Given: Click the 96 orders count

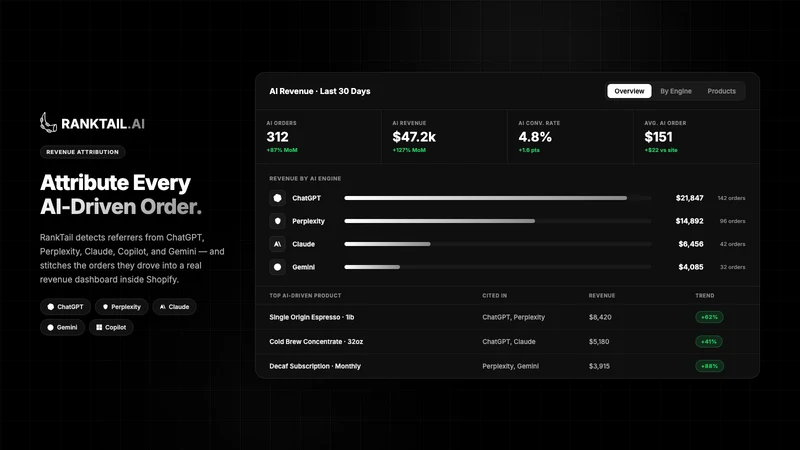Looking at the screenshot, I should point(732,221).
